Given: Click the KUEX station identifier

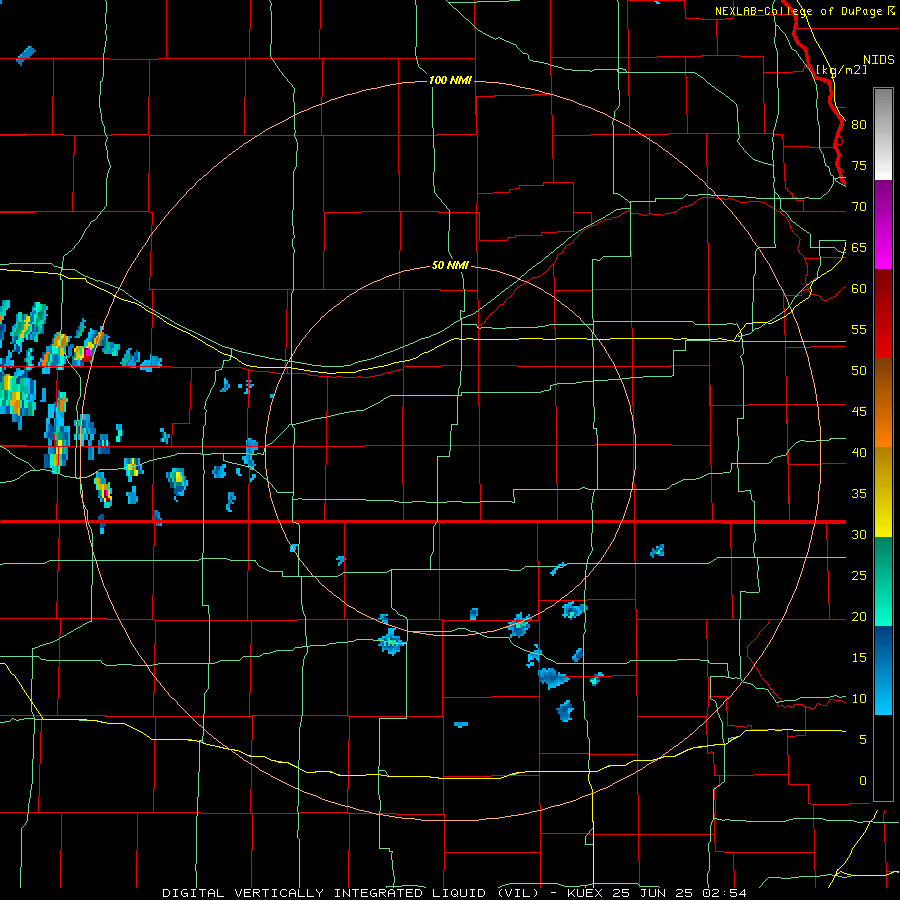Looking at the screenshot, I should pos(585,893).
